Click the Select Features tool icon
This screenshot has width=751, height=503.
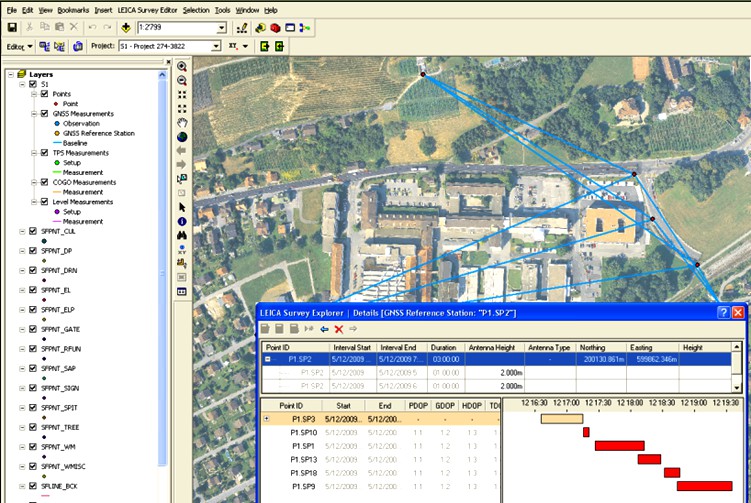(182, 179)
